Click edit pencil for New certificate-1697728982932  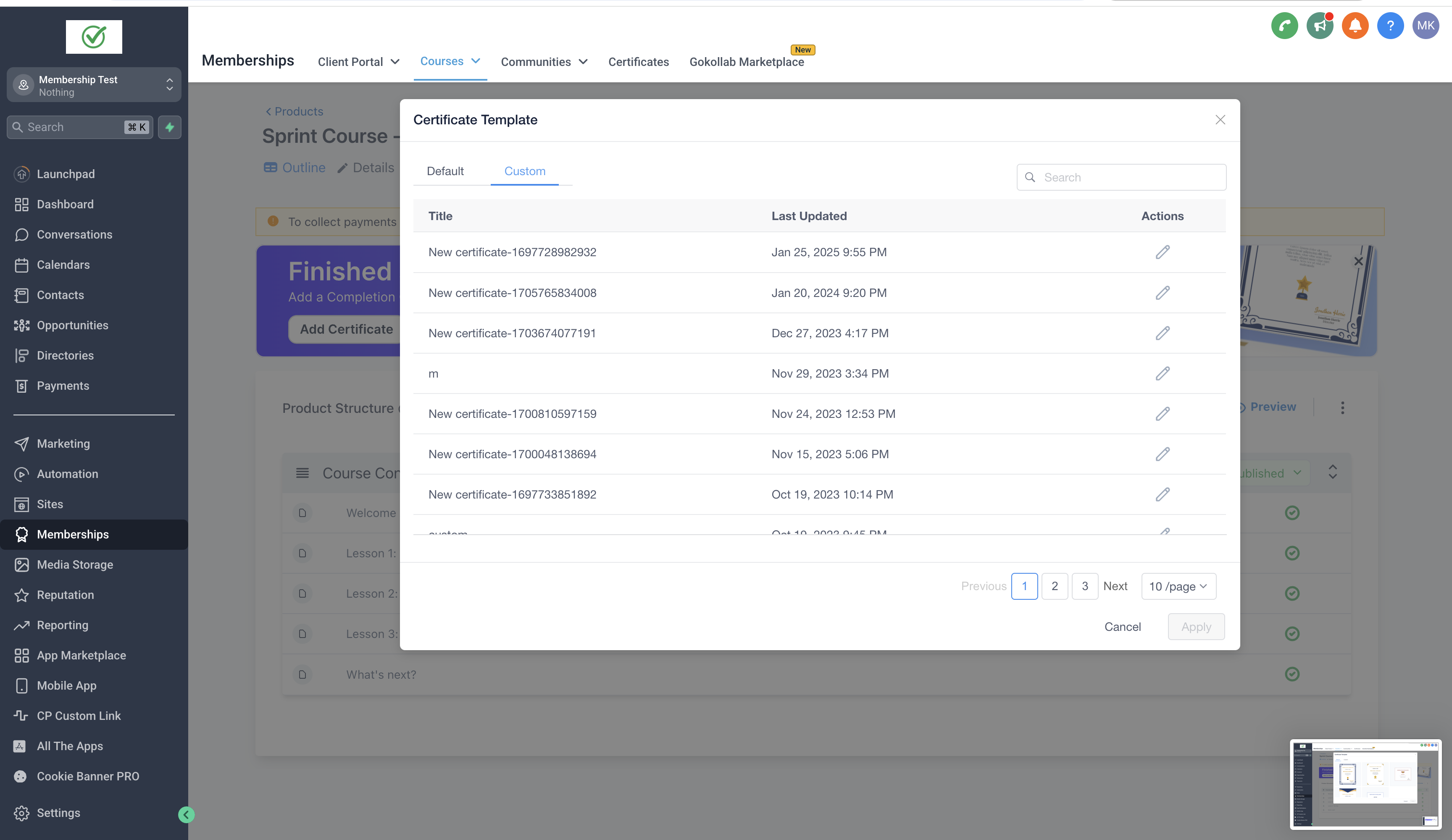pos(1162,252)
